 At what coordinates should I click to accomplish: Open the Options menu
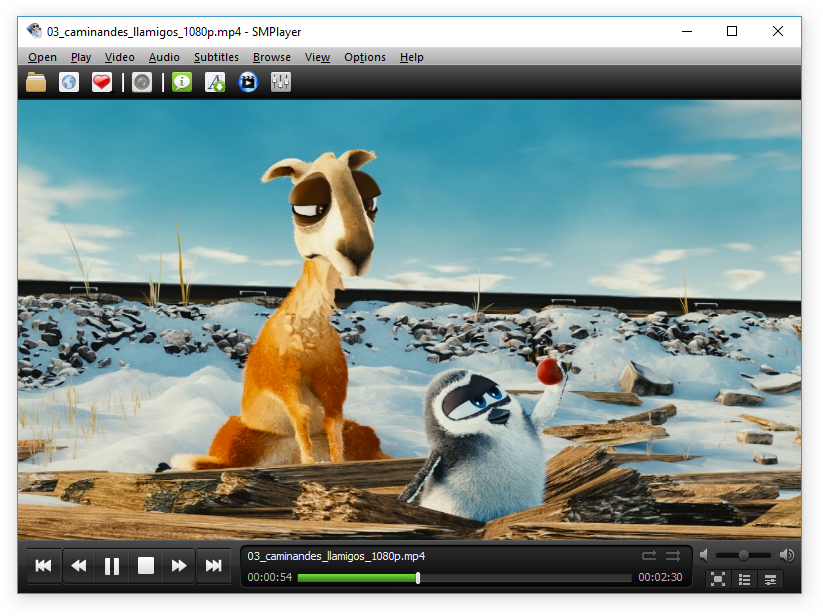click(x=364, y=57)
